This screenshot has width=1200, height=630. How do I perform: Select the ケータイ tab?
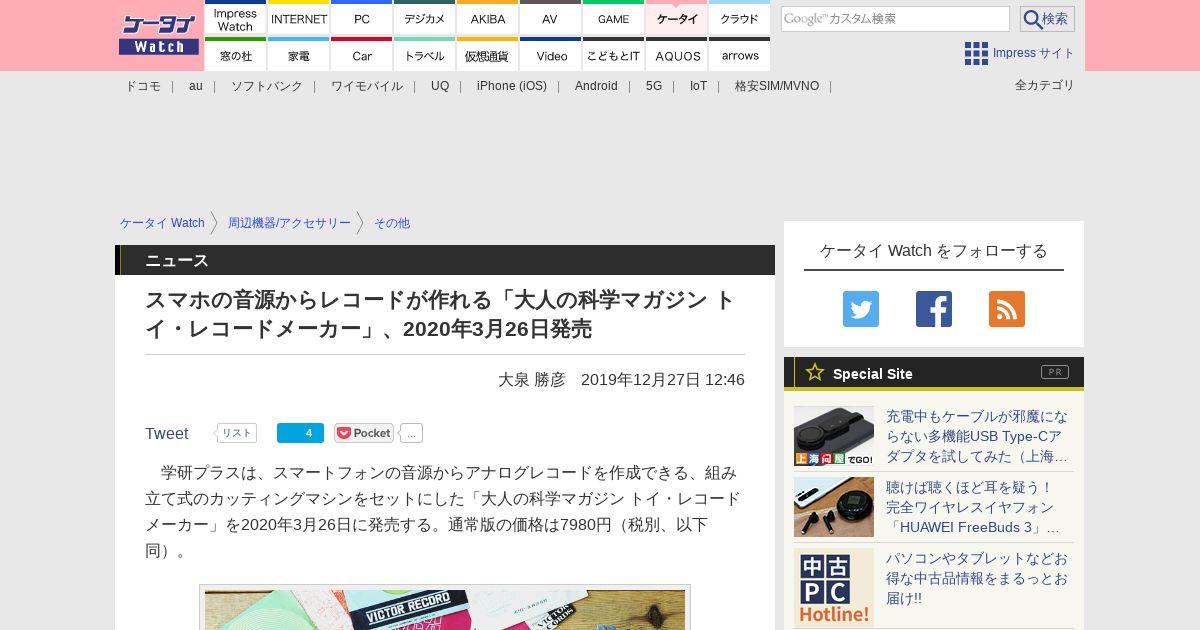(x=677, y=18)
